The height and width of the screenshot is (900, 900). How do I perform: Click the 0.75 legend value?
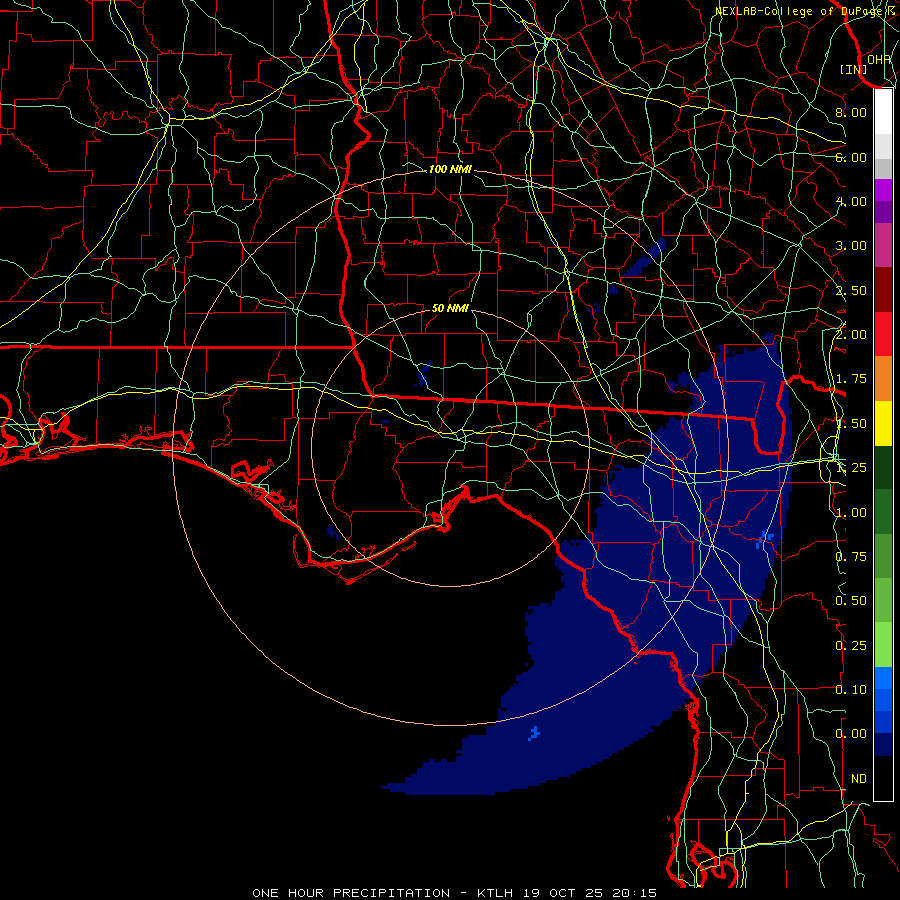[851, 557]
